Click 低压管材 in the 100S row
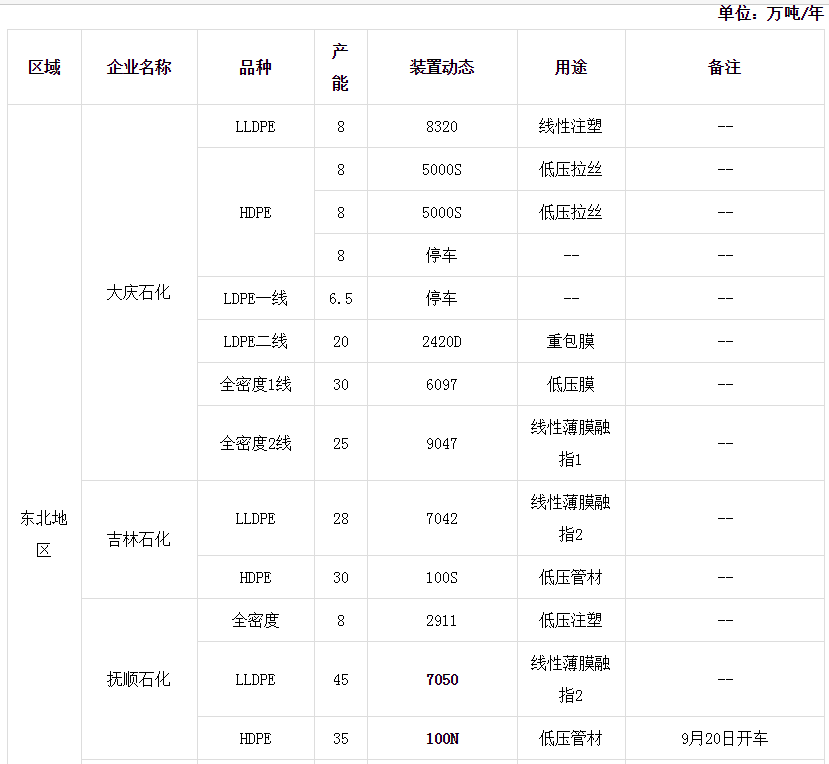 tap(571, 577)
